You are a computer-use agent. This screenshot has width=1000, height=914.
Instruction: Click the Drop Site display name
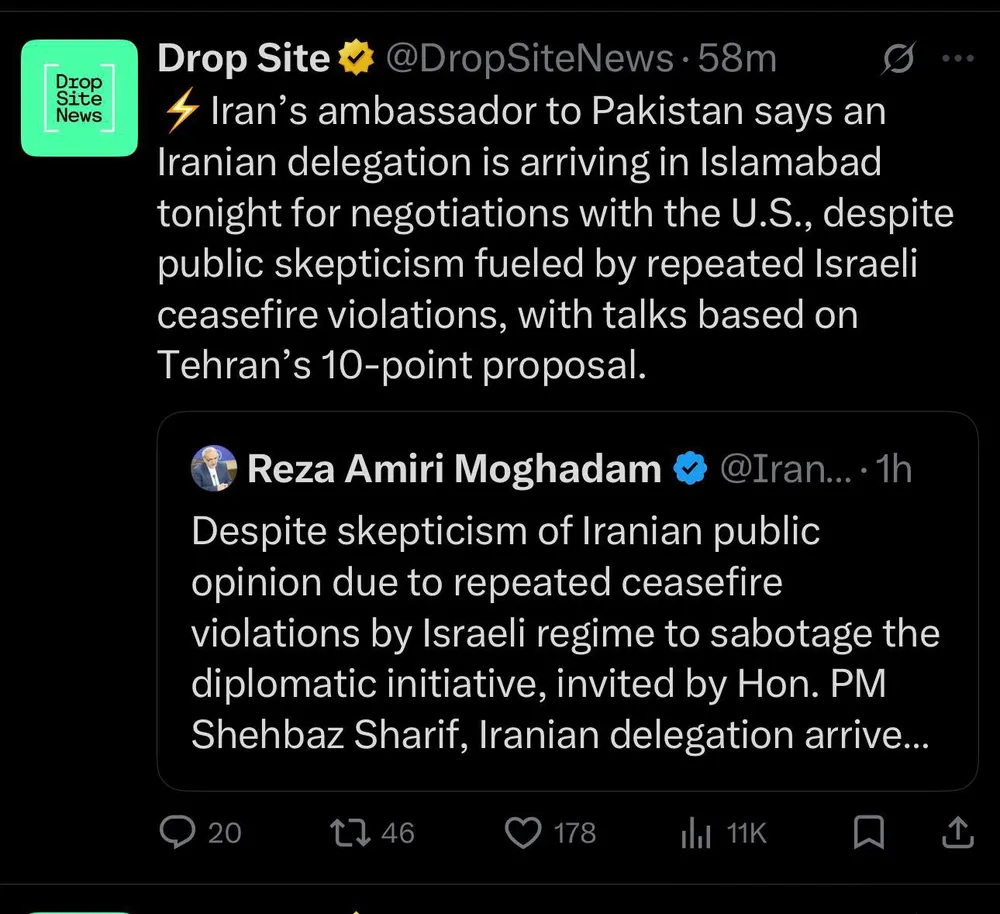click(x=243, y=60)
